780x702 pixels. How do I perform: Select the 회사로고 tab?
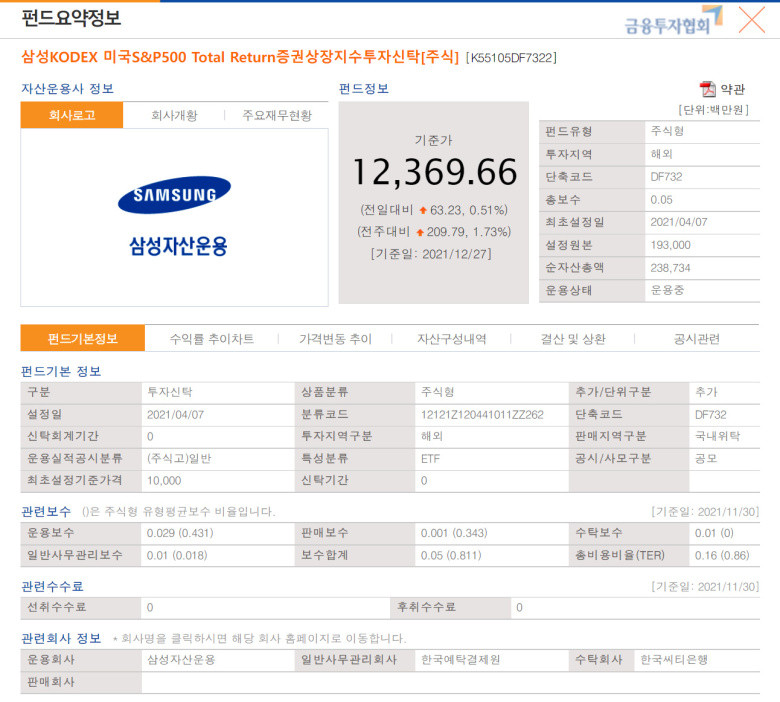[72, 115]
